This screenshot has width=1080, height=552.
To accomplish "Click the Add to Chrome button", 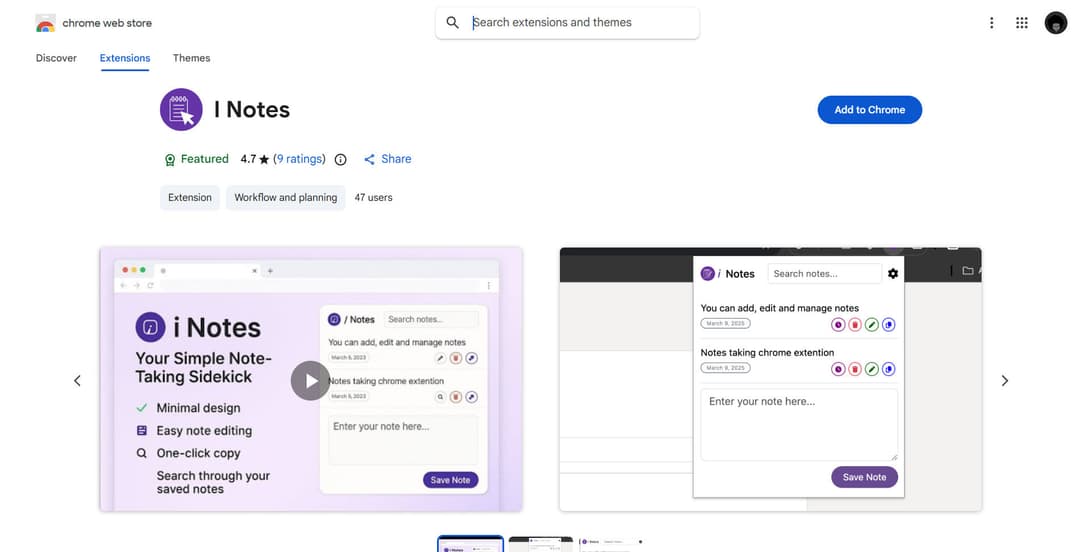I will pos(869,110).
